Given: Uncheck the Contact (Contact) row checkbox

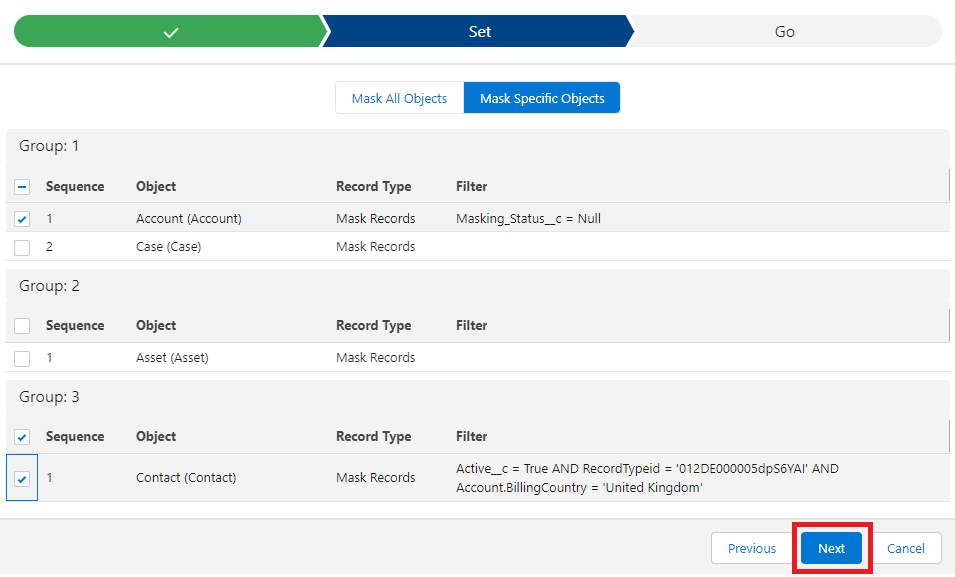Looking at the screenshot, I should click(x=22, y=477).
